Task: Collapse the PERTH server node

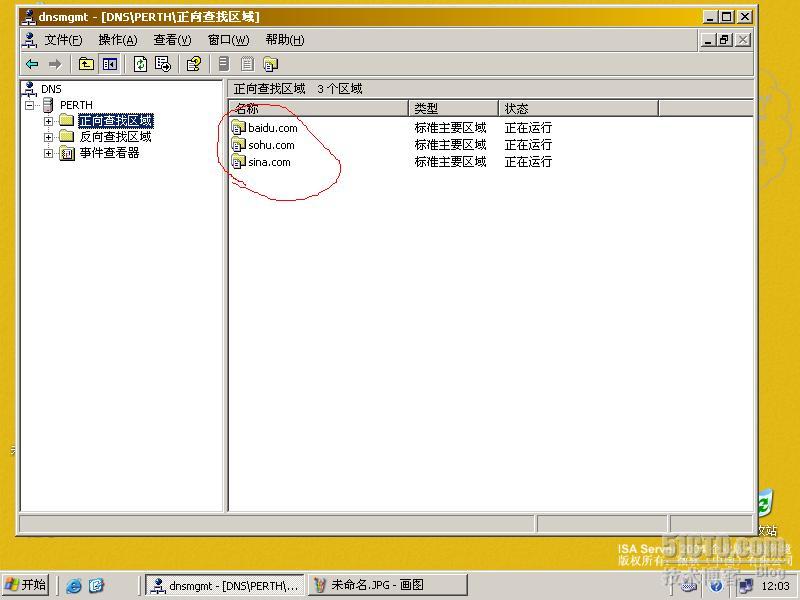Action: click(30, 106)
